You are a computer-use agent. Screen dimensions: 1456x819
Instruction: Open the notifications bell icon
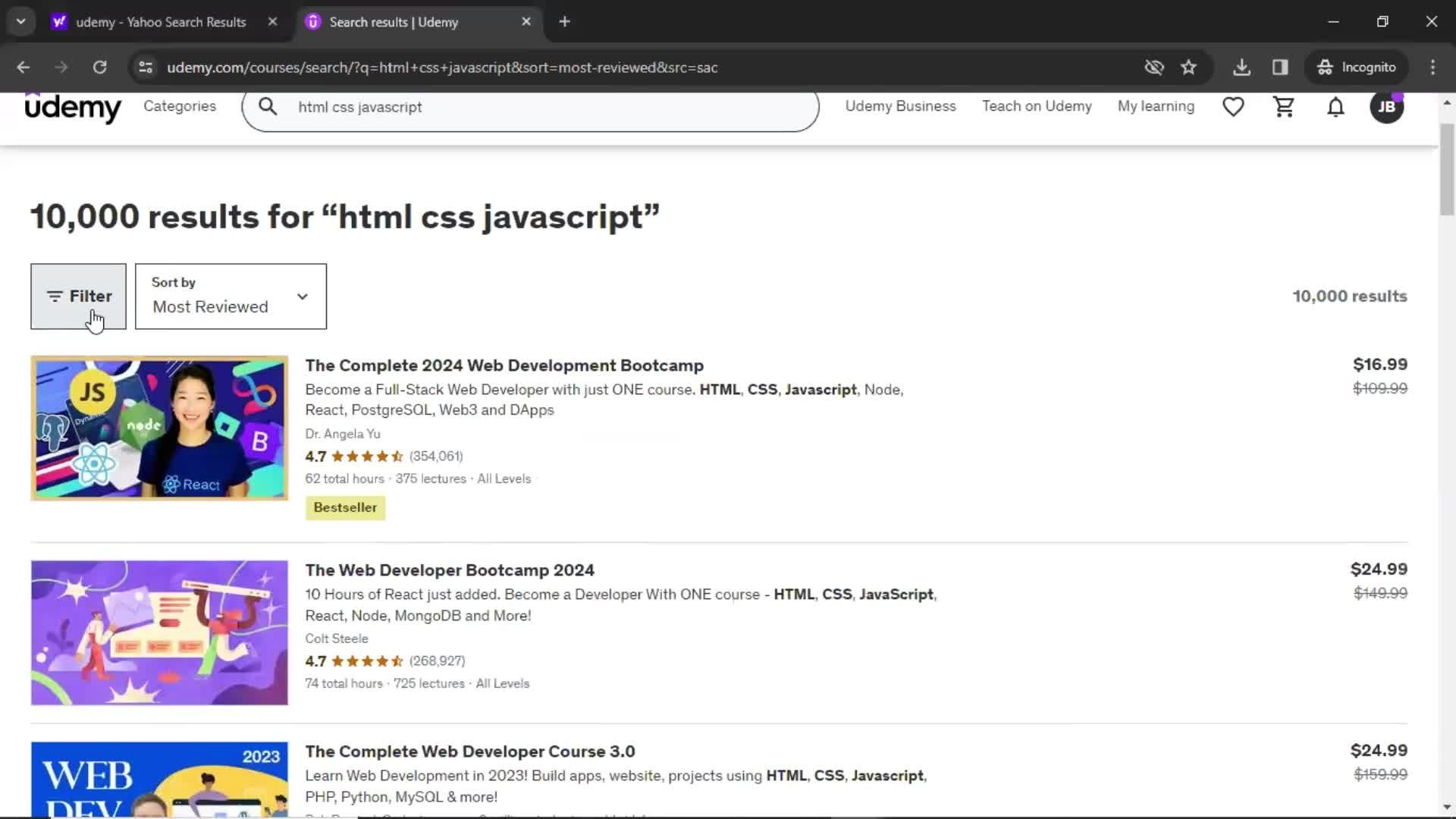[x=1335, y=107]
